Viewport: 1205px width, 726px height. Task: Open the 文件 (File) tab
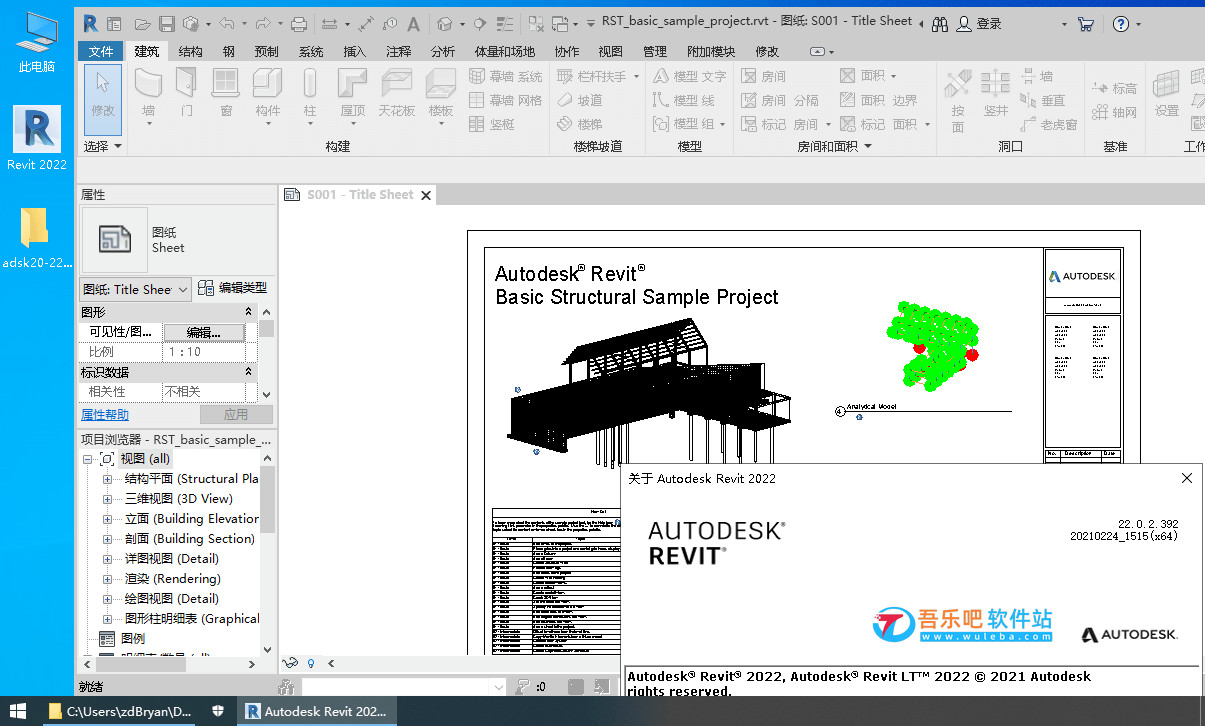(x=101, y=51)
